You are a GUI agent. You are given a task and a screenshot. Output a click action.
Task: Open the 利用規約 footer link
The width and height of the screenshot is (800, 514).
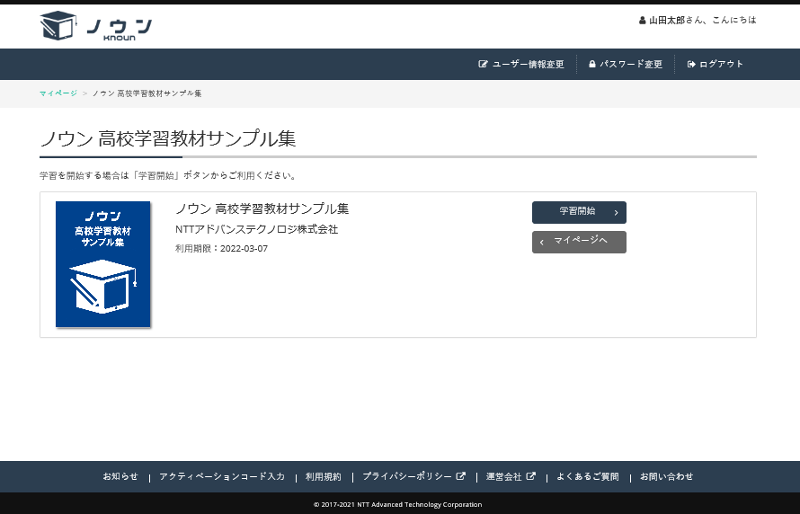323,476
